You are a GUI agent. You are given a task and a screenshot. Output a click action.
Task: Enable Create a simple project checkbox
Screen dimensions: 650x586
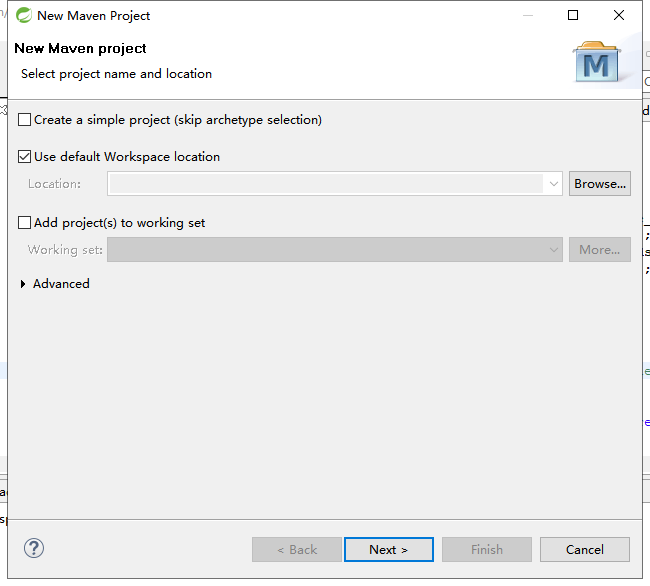tap(24, 120)
